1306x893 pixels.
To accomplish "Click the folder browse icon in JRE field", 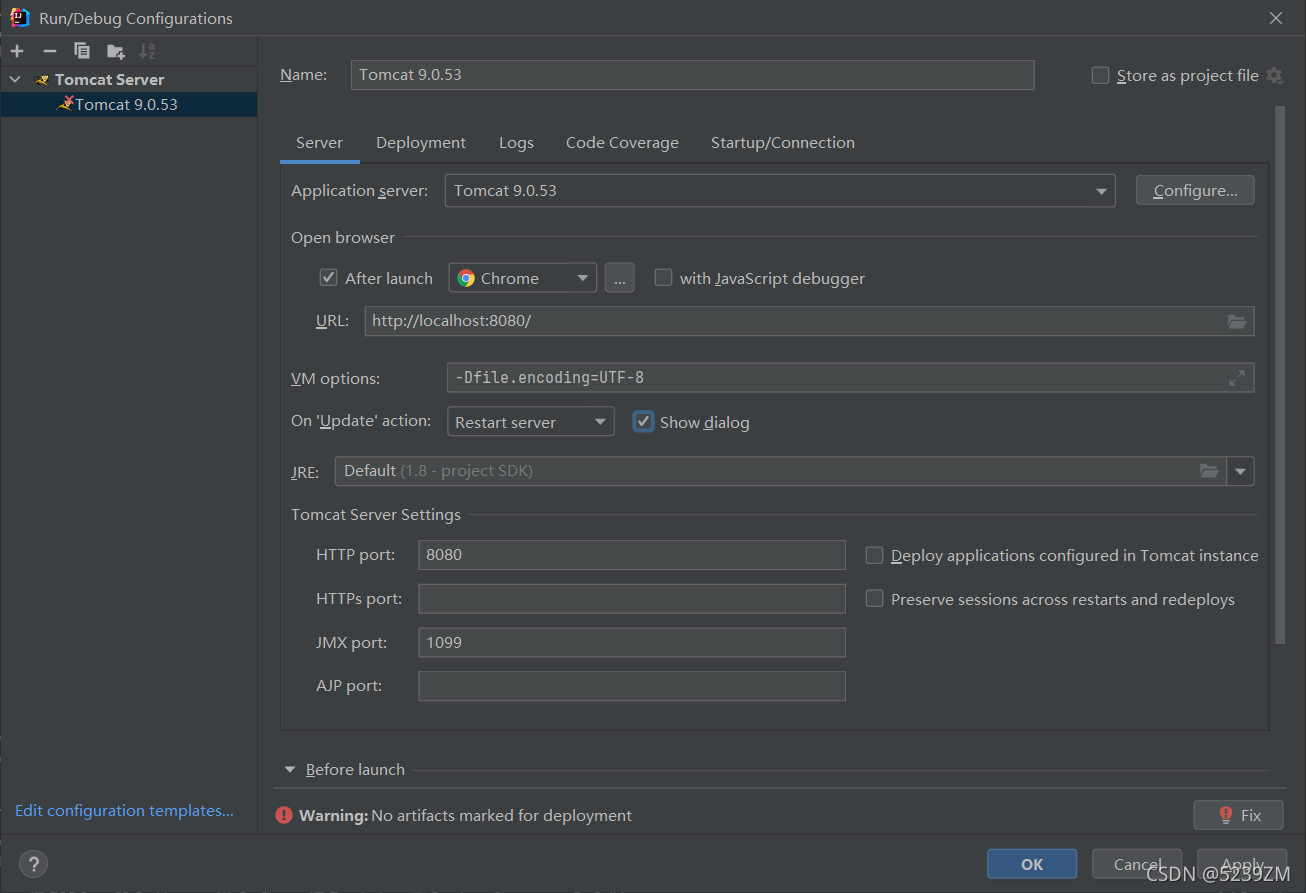I will [x=1209, y=471].
